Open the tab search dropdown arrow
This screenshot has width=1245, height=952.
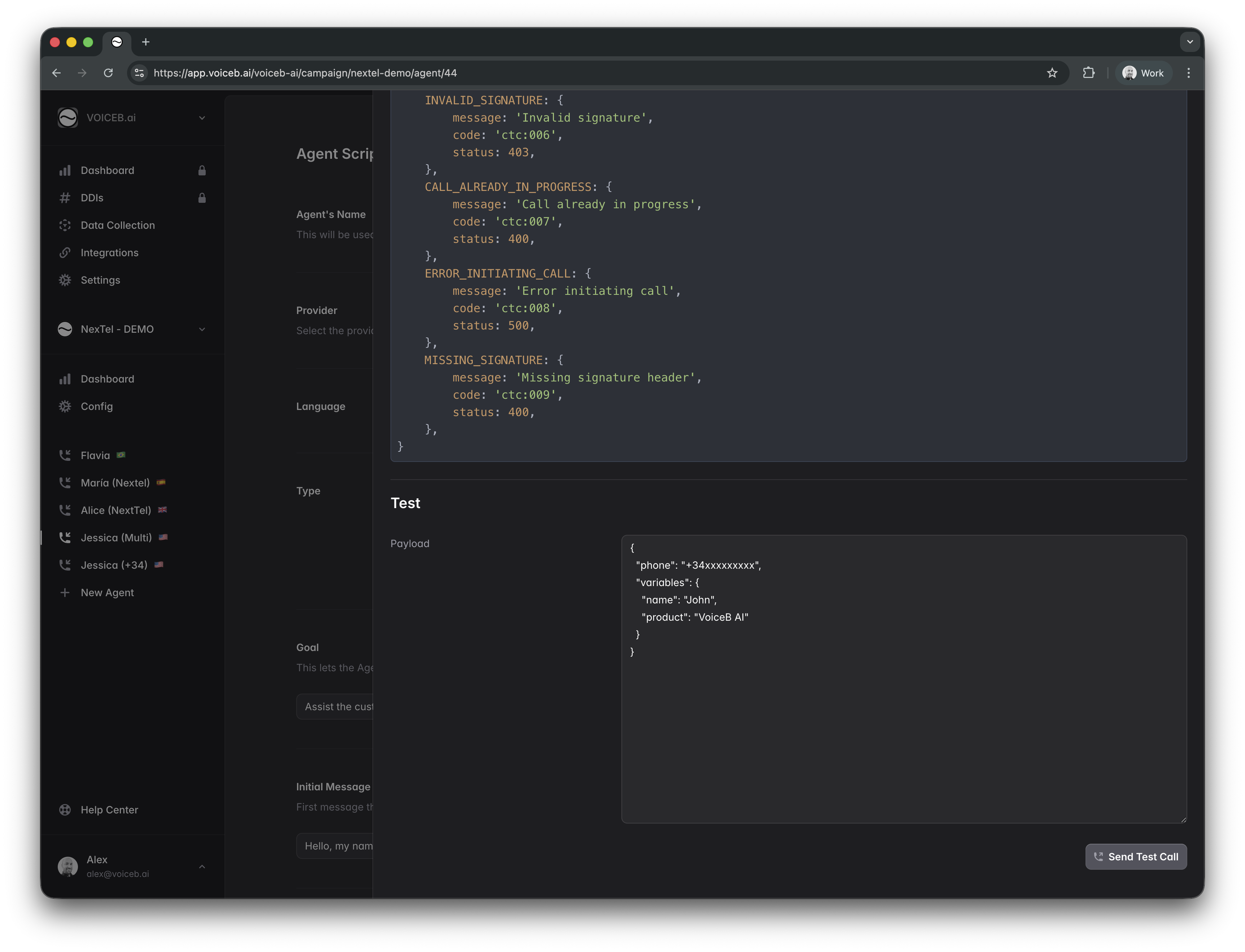[x=1189, y=42]
